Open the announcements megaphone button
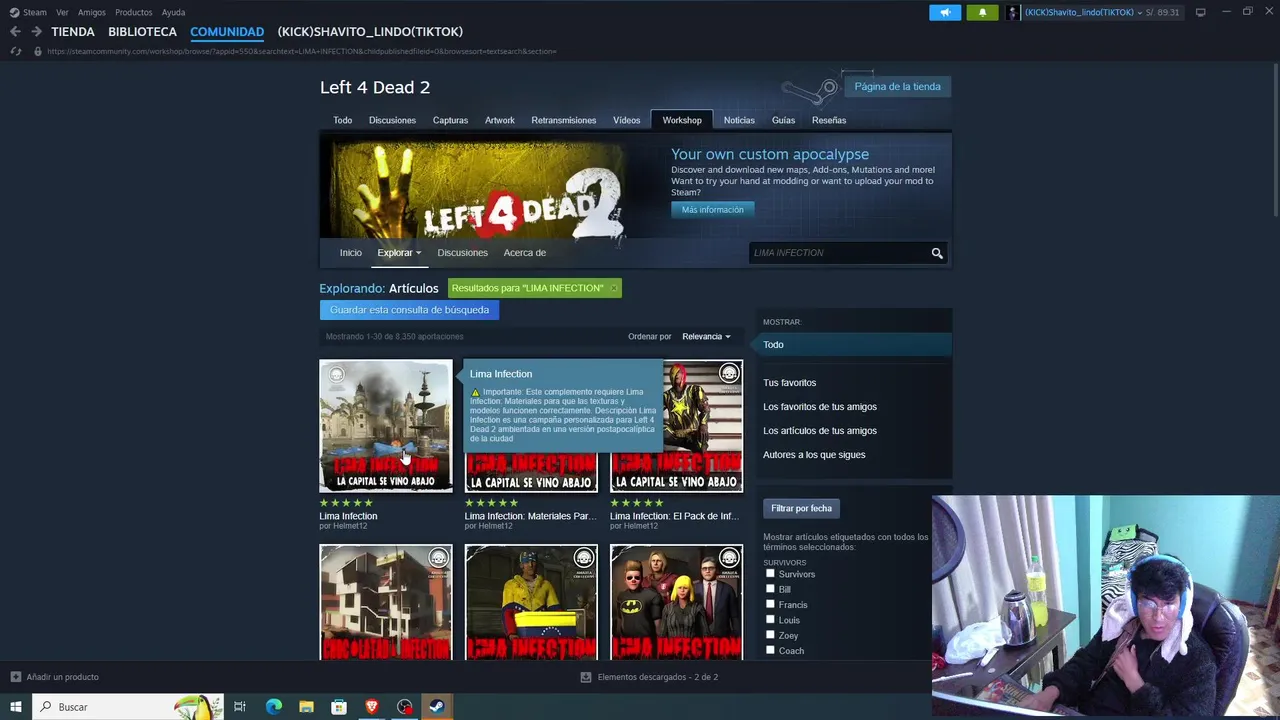 coord(945,12)
